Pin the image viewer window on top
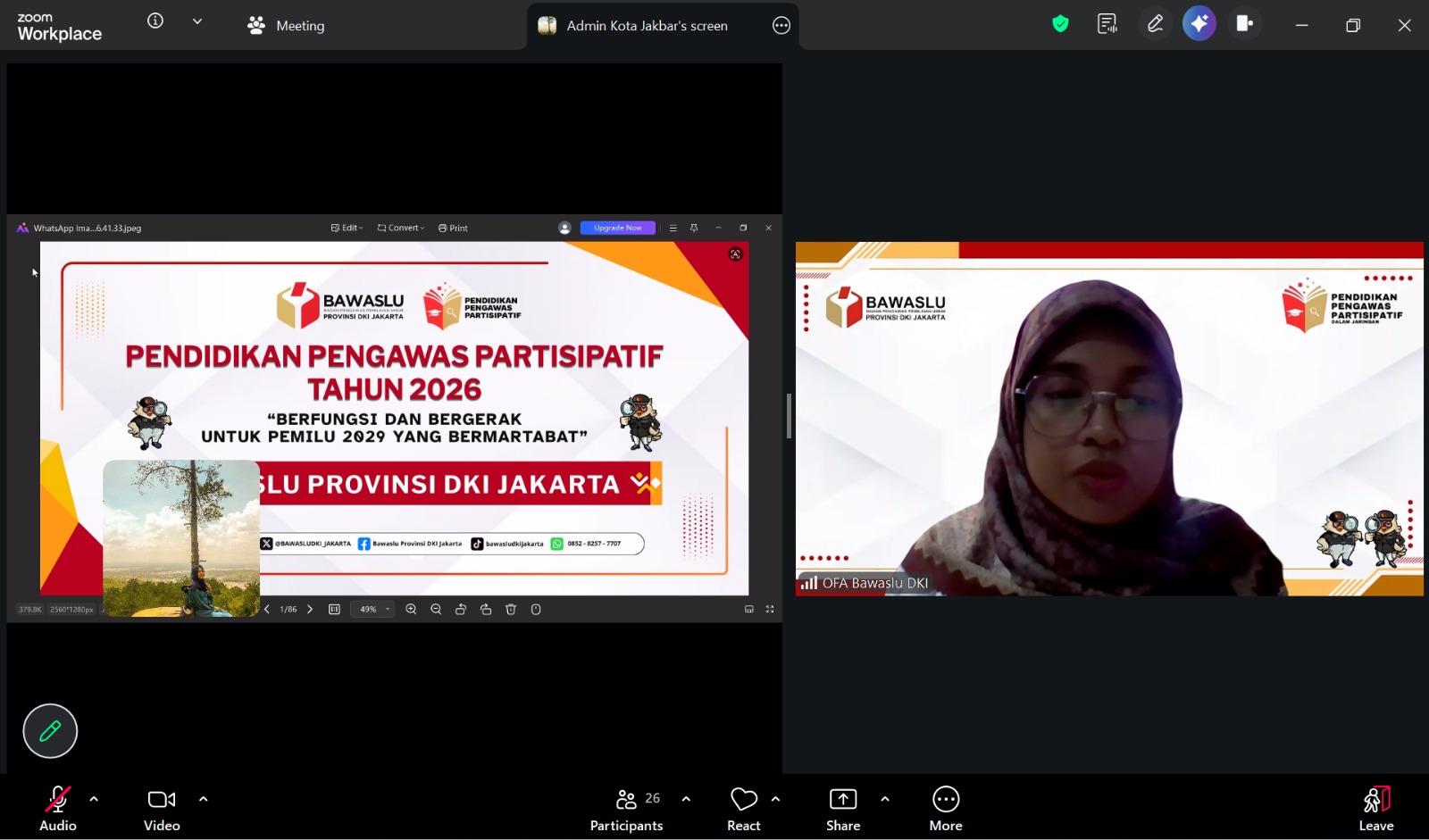 click(x=694, y=229)
